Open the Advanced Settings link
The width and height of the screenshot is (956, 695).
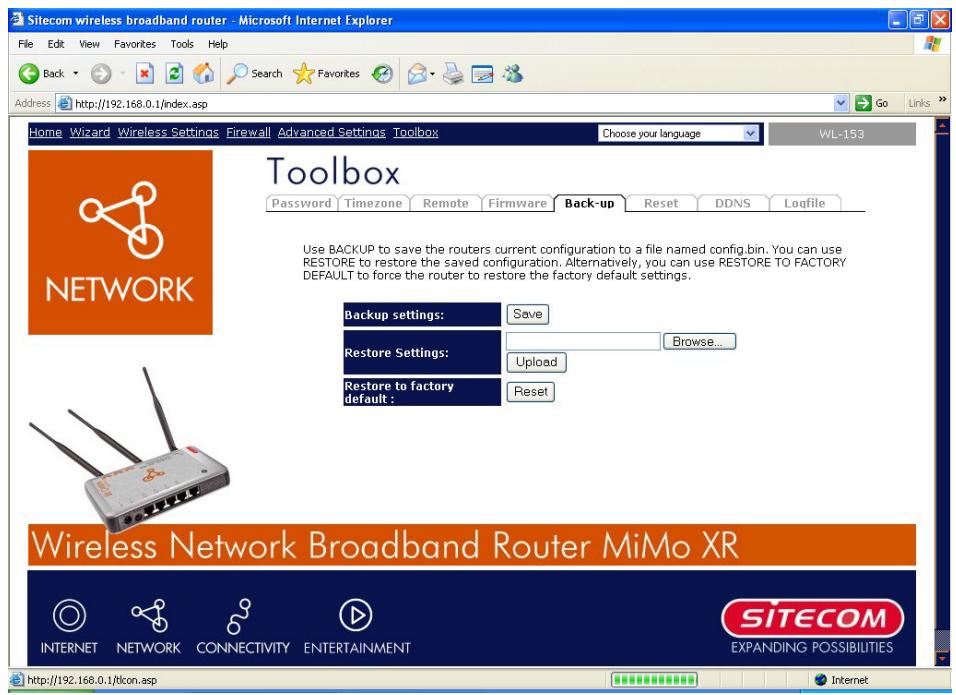[x=332, y=132]
